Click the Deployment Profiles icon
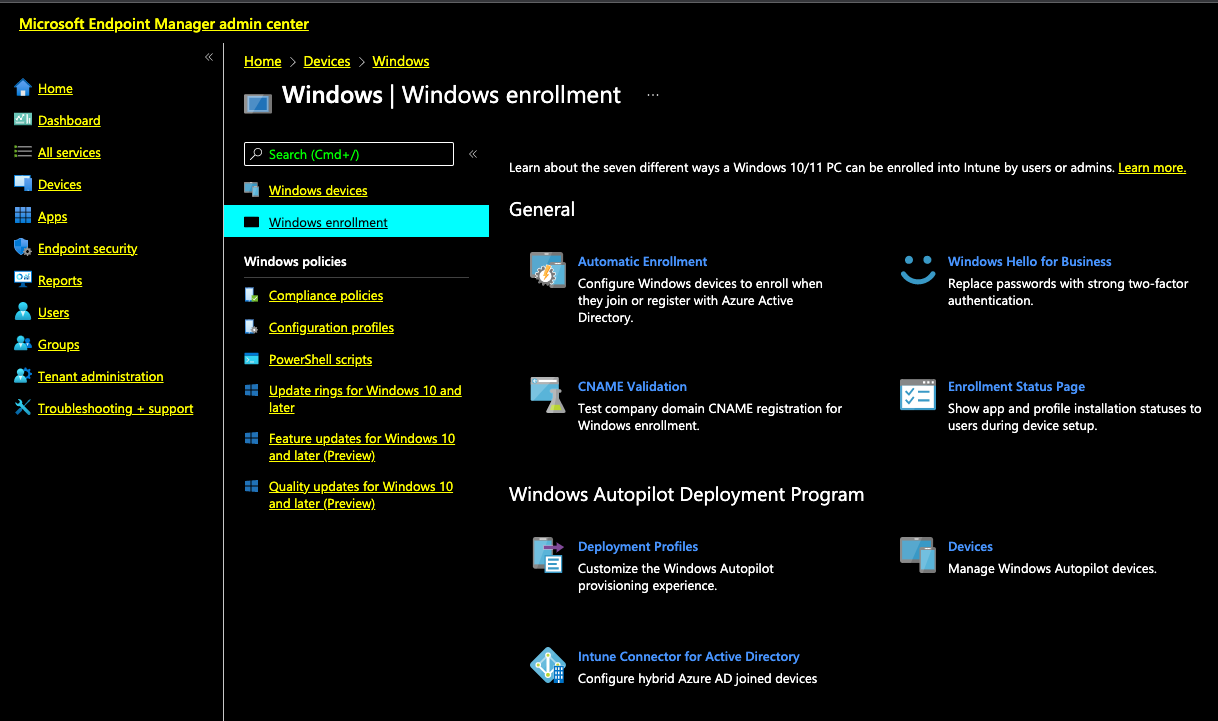 [x=548, y=556]
